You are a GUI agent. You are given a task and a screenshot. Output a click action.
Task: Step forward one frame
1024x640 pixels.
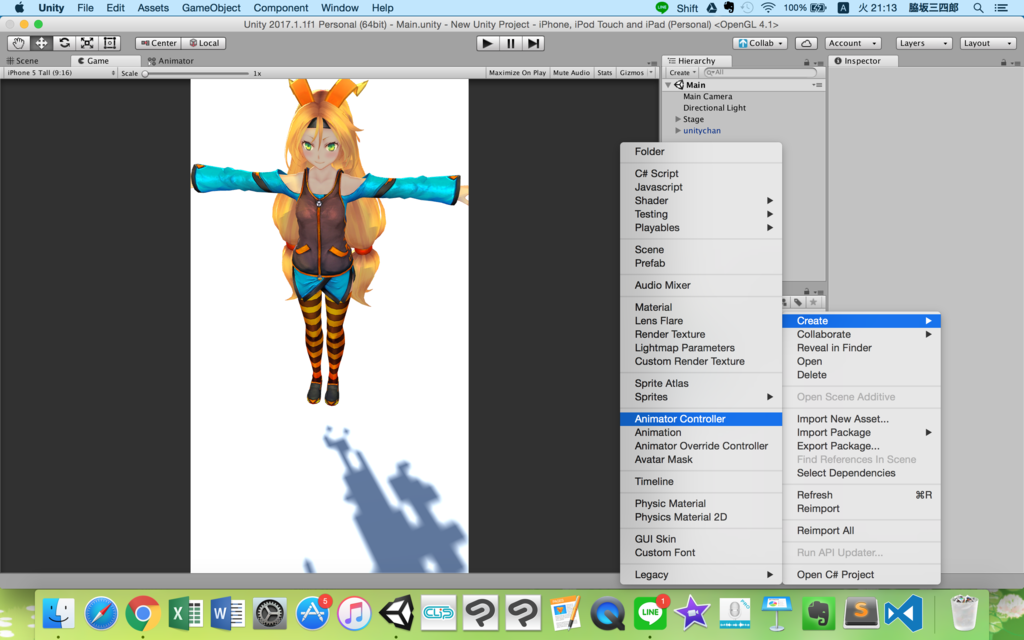[534, 43]
